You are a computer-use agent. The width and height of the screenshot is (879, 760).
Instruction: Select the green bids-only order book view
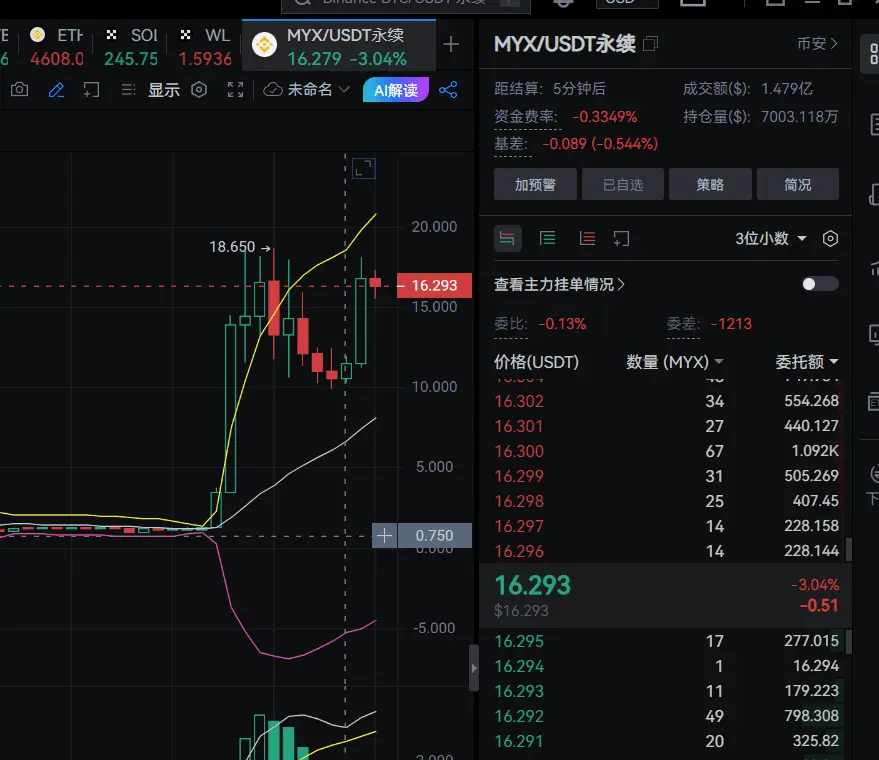(548, 239)
